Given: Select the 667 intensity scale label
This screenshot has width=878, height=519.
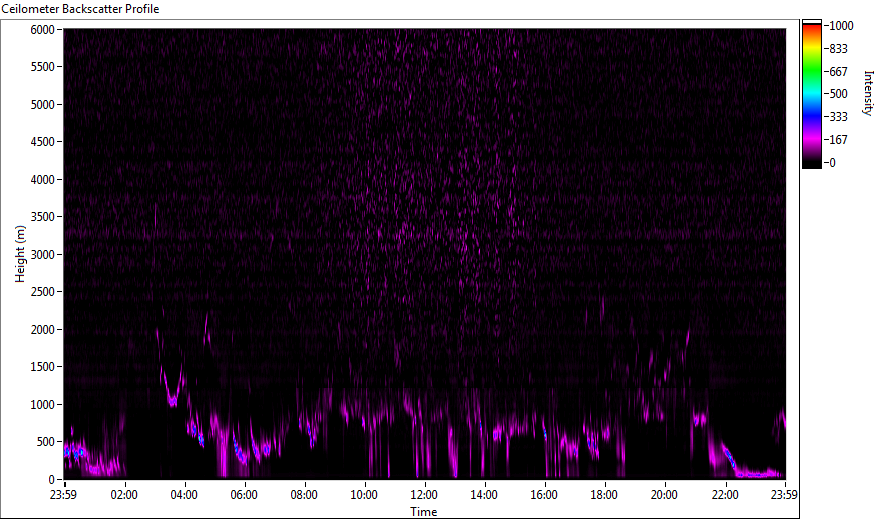Looking at the screenshot, I should tap(838, 72).
